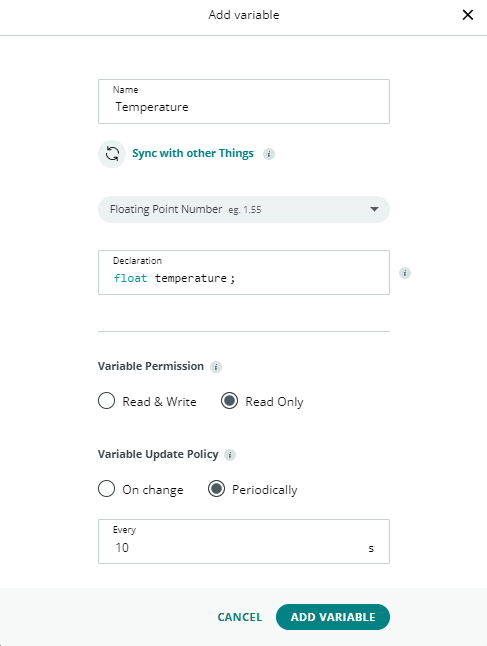Close the Add variable dialog
Image resolution: width=487 pixels, height=646 pixels.
(468, 15)
